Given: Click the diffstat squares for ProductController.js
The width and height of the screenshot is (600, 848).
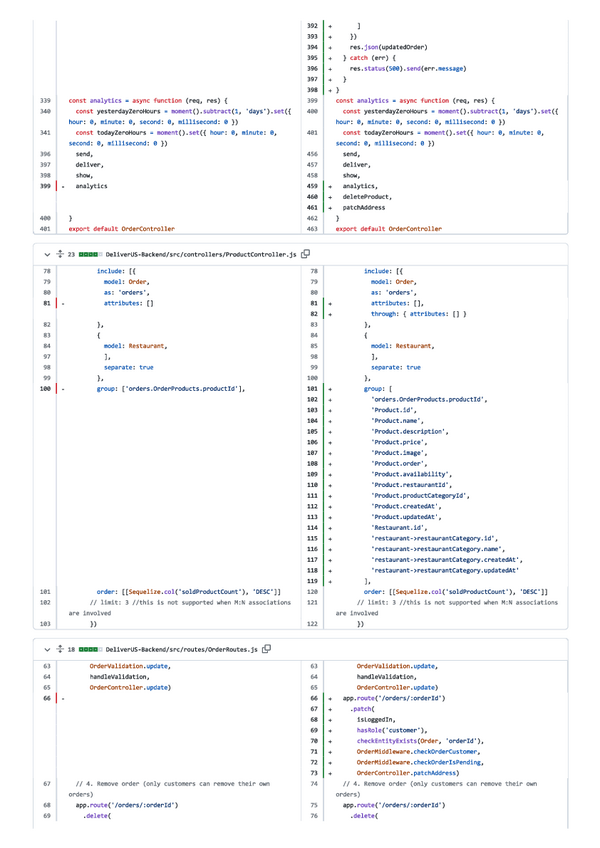Looking at the screenshot, I should coord(90,255).
